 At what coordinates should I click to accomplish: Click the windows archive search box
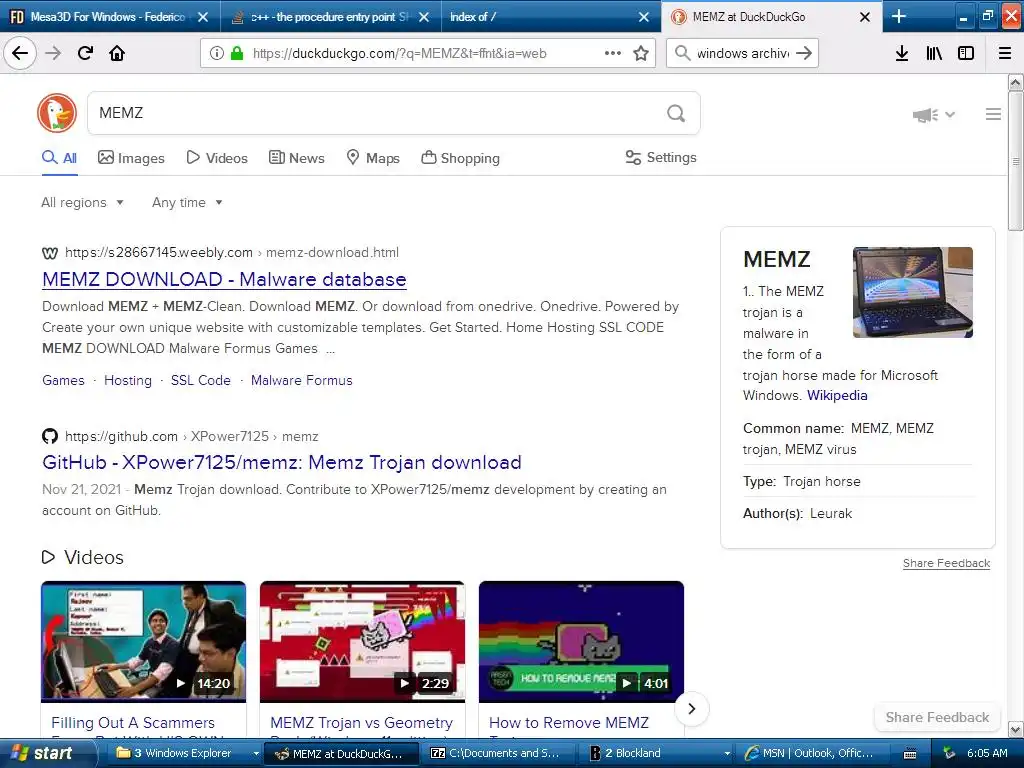[743, 53]
